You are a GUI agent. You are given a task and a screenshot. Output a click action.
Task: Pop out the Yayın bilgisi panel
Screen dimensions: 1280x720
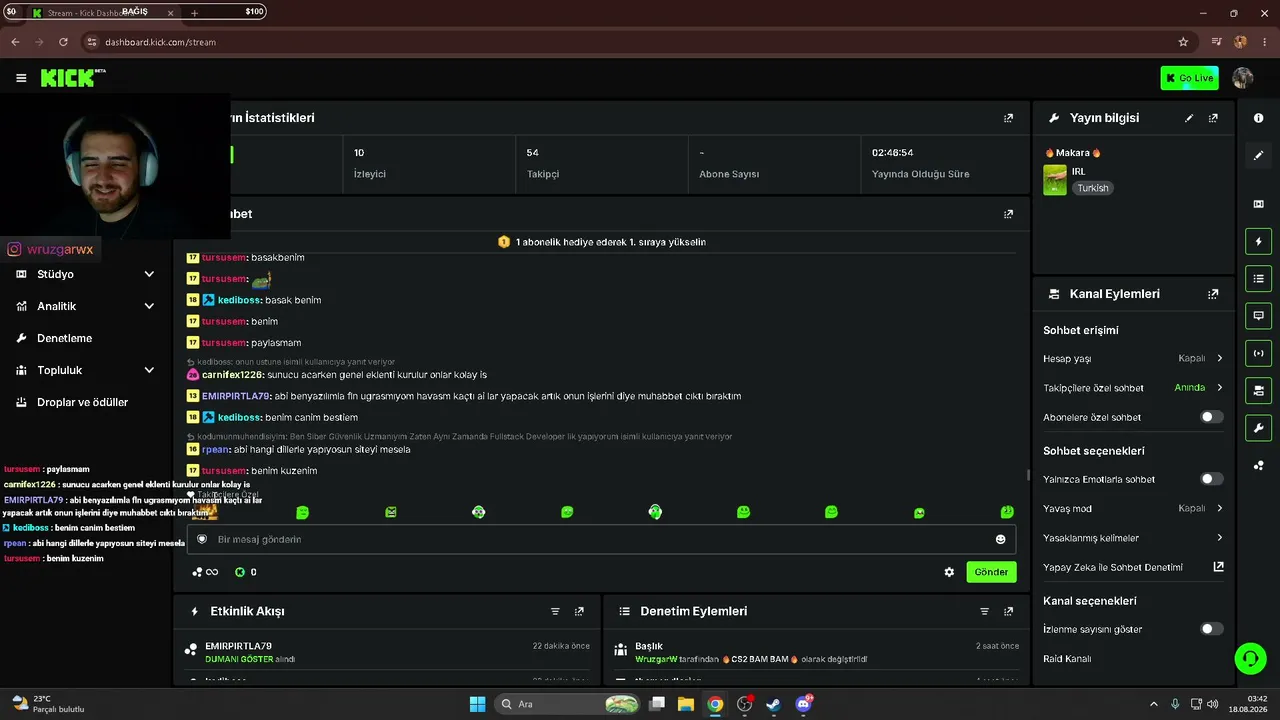pos(1213,118)
